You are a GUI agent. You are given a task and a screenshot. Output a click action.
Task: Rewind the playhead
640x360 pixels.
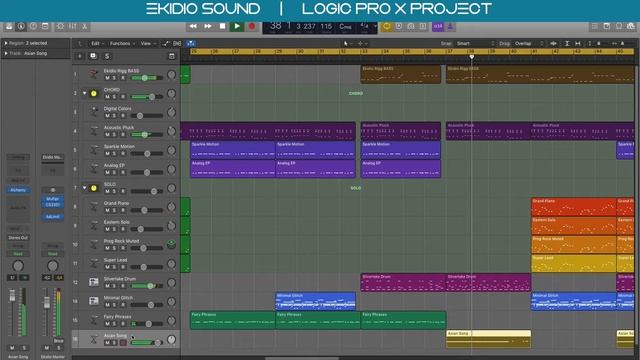tap(193, 26)
